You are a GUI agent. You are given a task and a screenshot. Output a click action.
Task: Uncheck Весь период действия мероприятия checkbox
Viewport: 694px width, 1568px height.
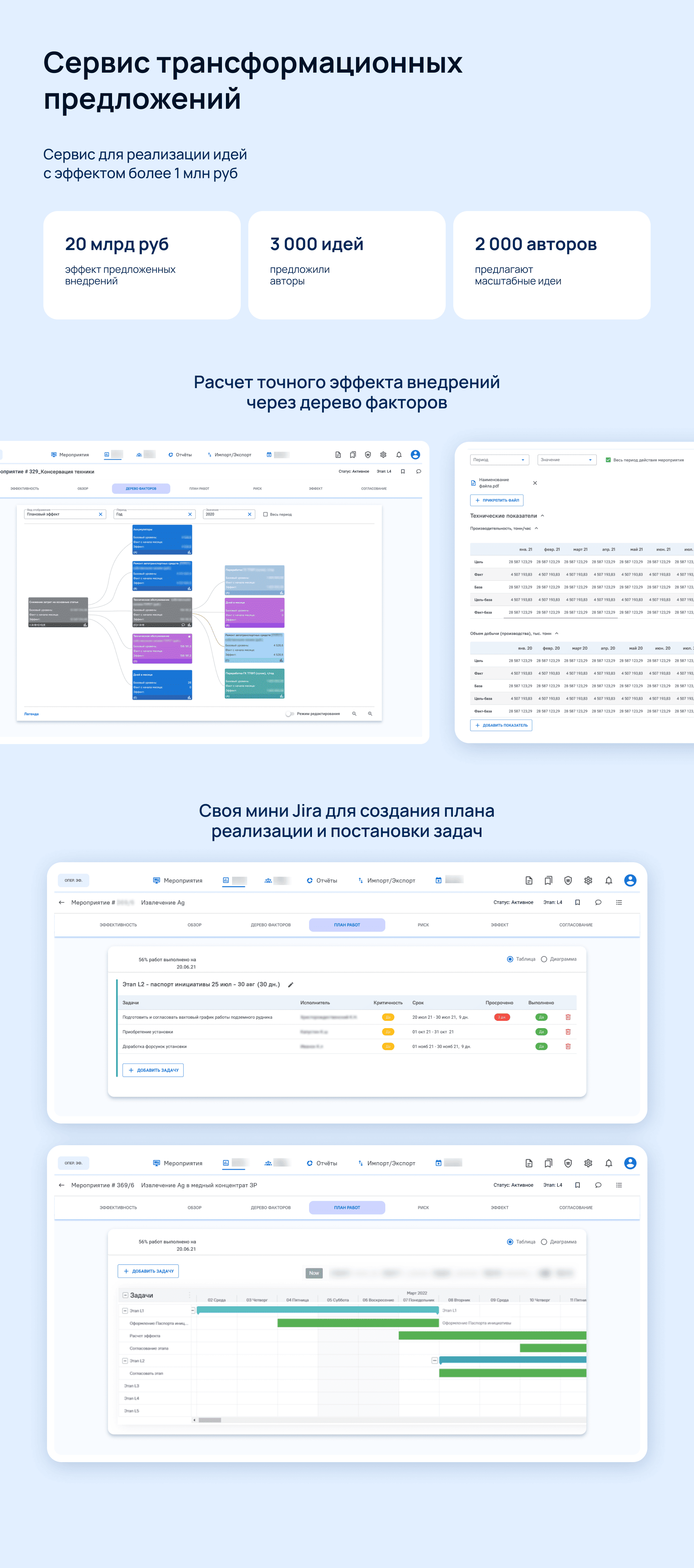[x=608, y=460]
